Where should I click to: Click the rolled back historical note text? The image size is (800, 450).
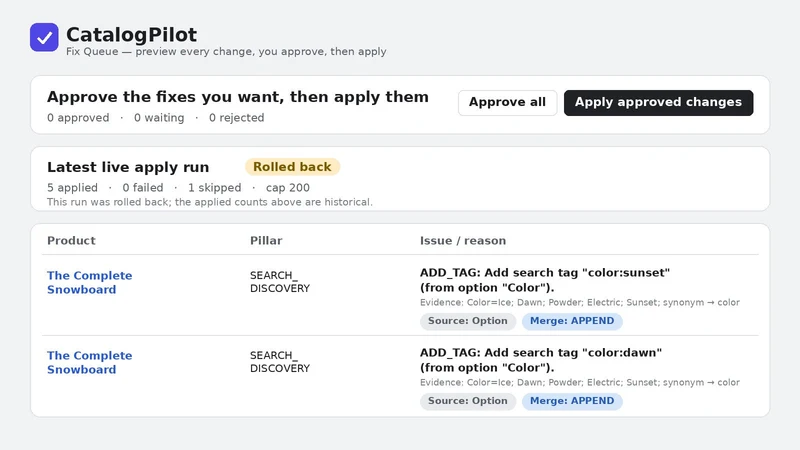coord(210,202)
